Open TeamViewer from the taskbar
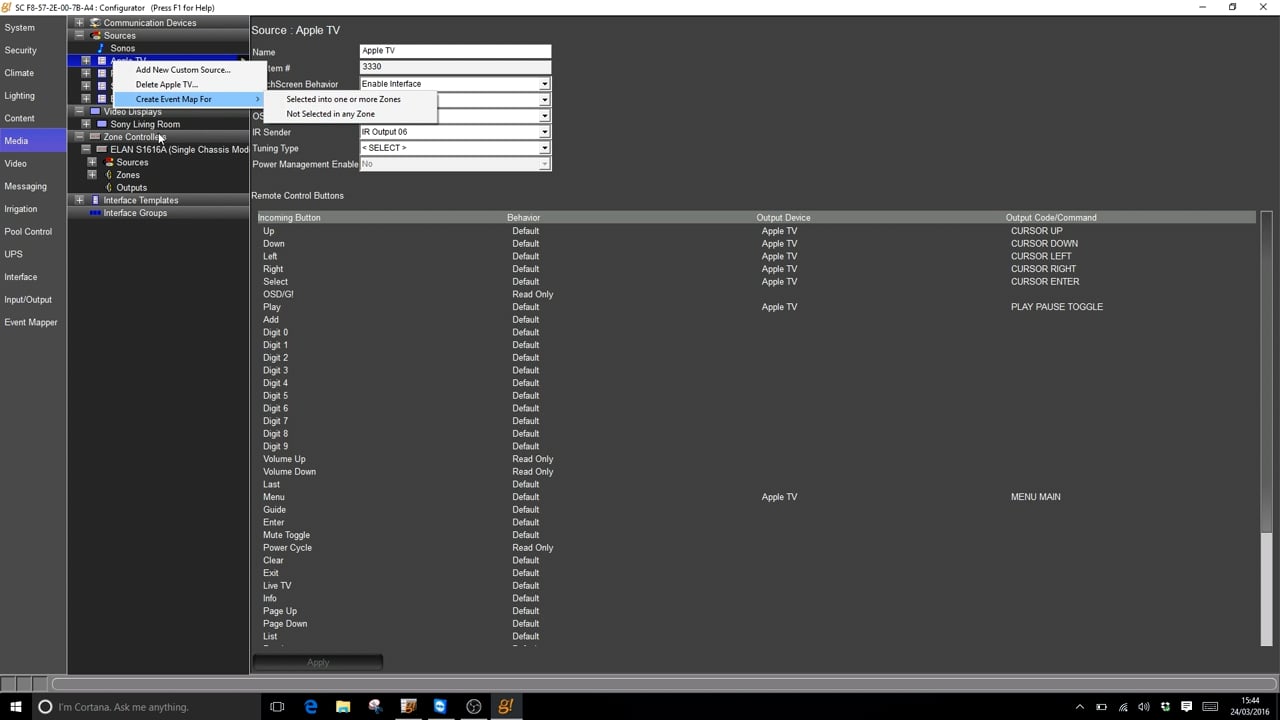Image resolution: width=1280 pixels, height=720 pixels. (x=440, y=706)
